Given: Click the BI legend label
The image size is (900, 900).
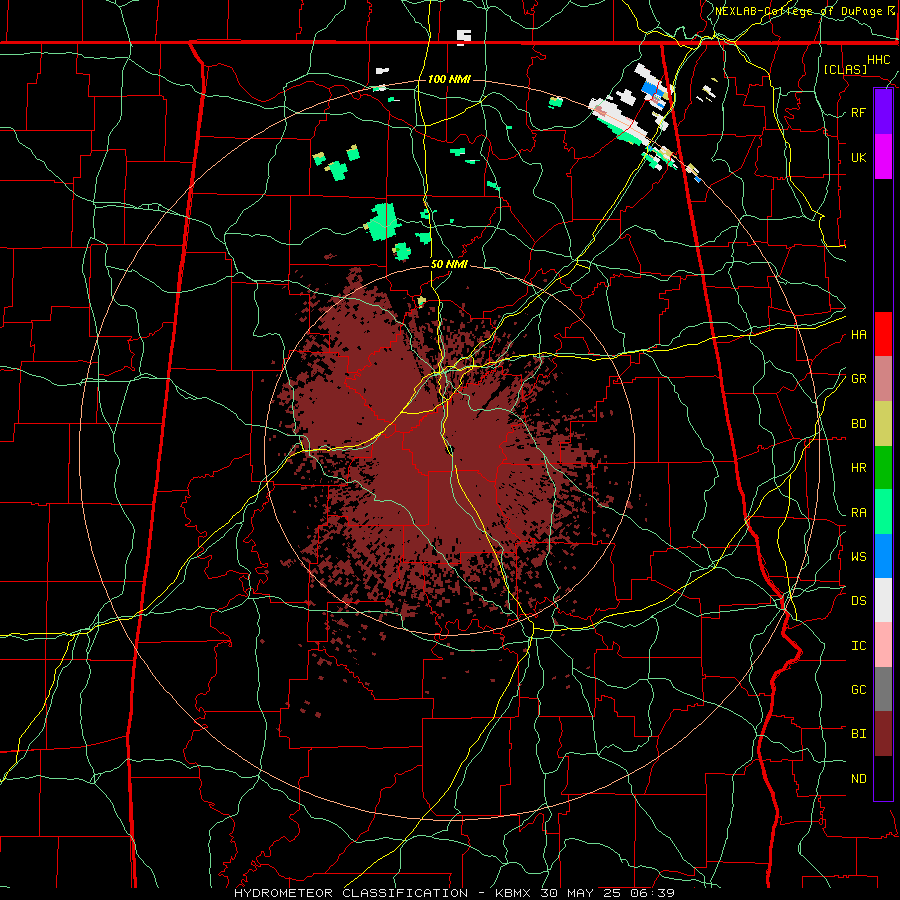Looking at the screenshot, I should click(x=858, y=734).
